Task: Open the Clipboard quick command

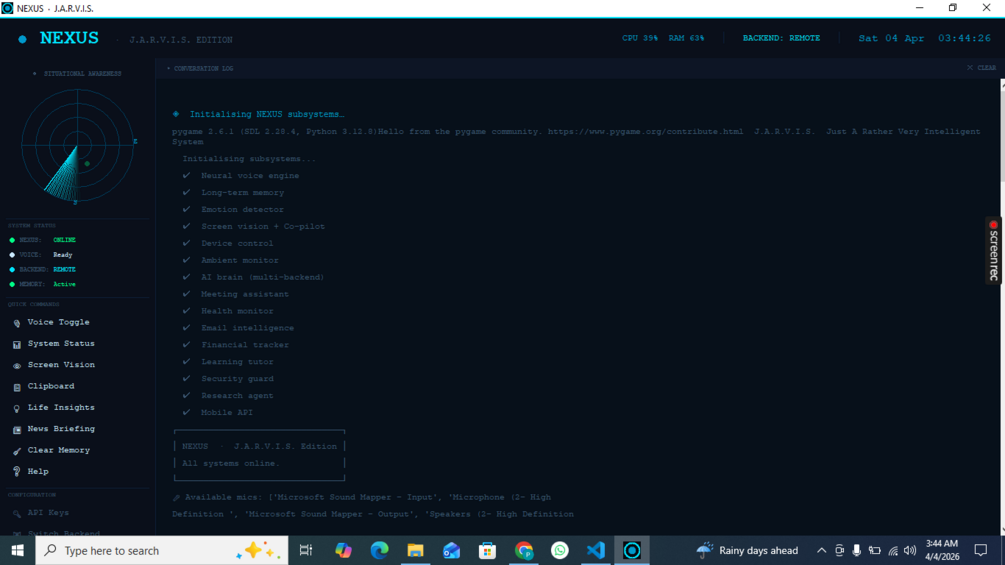Action: [51, 386]
